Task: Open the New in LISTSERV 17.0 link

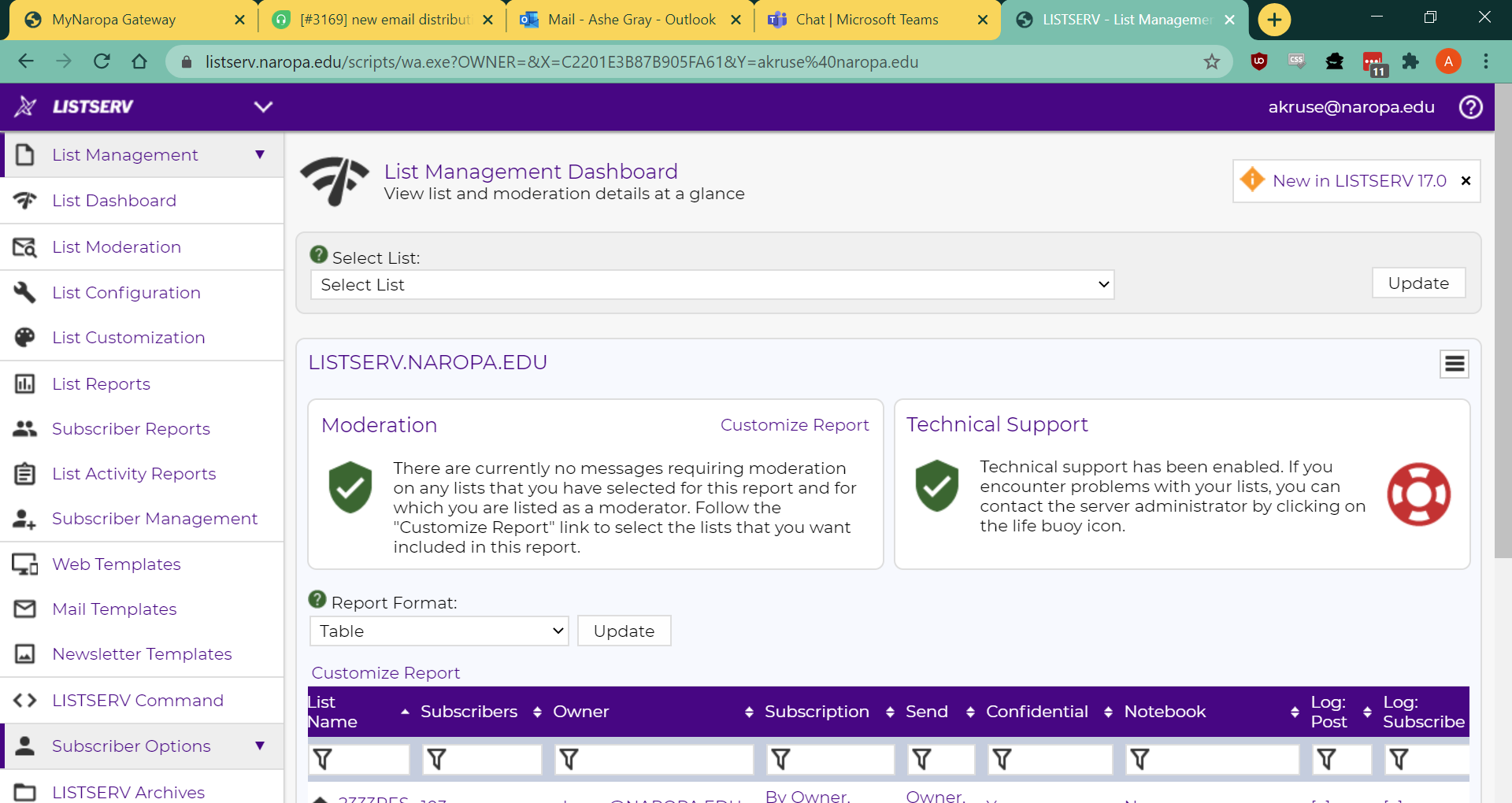Action: 1359,180
